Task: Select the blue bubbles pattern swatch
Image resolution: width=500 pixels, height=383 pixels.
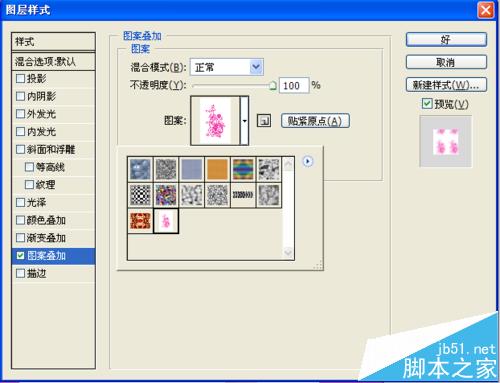Action: (x=140, y=169)
